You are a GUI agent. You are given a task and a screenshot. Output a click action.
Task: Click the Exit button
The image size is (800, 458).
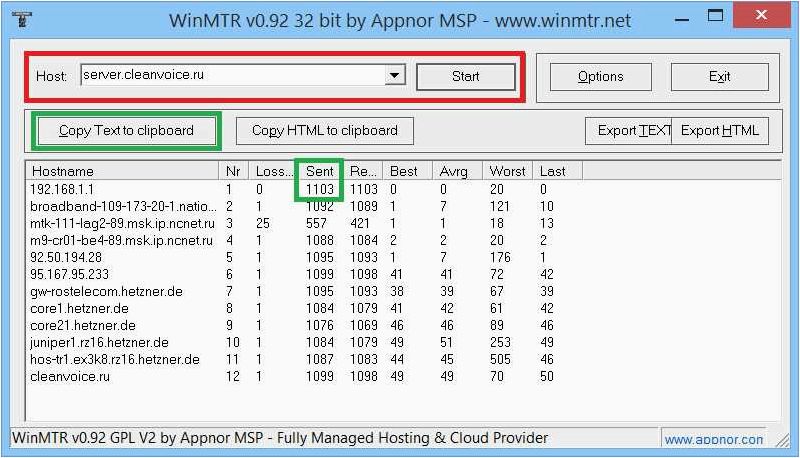click(x=719, y=77)
